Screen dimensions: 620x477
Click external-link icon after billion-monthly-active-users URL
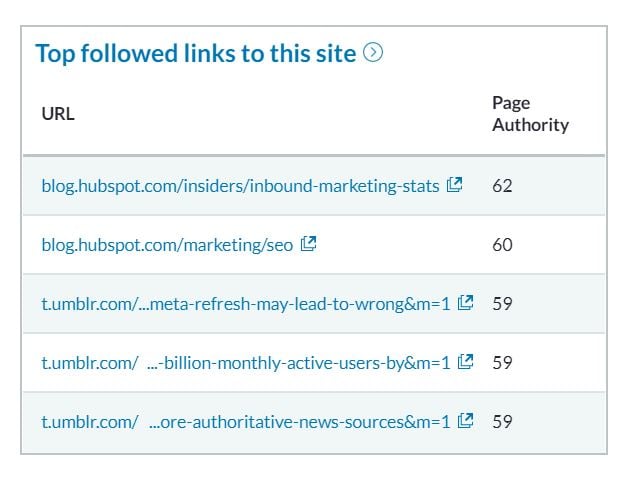[x=465, y=362]
